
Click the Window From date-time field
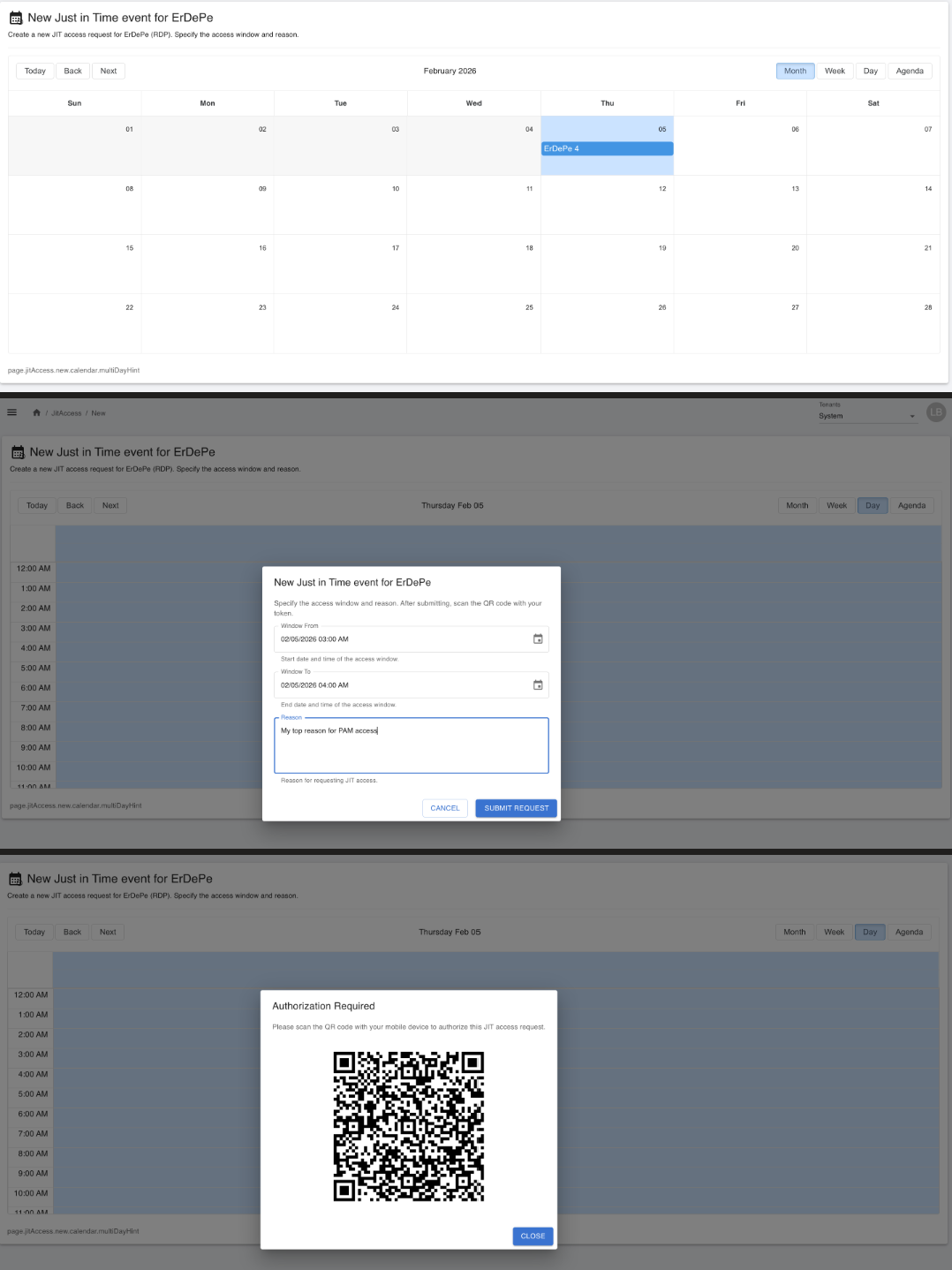[402, 639]
